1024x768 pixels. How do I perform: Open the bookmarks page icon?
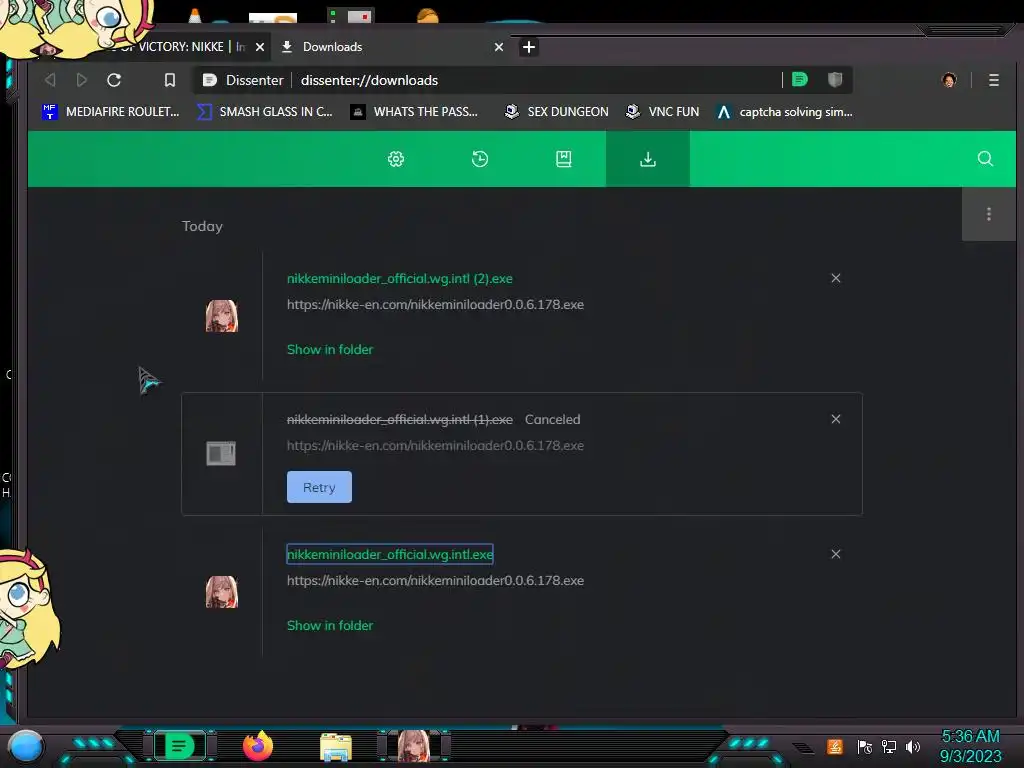(x=564, y=159)
